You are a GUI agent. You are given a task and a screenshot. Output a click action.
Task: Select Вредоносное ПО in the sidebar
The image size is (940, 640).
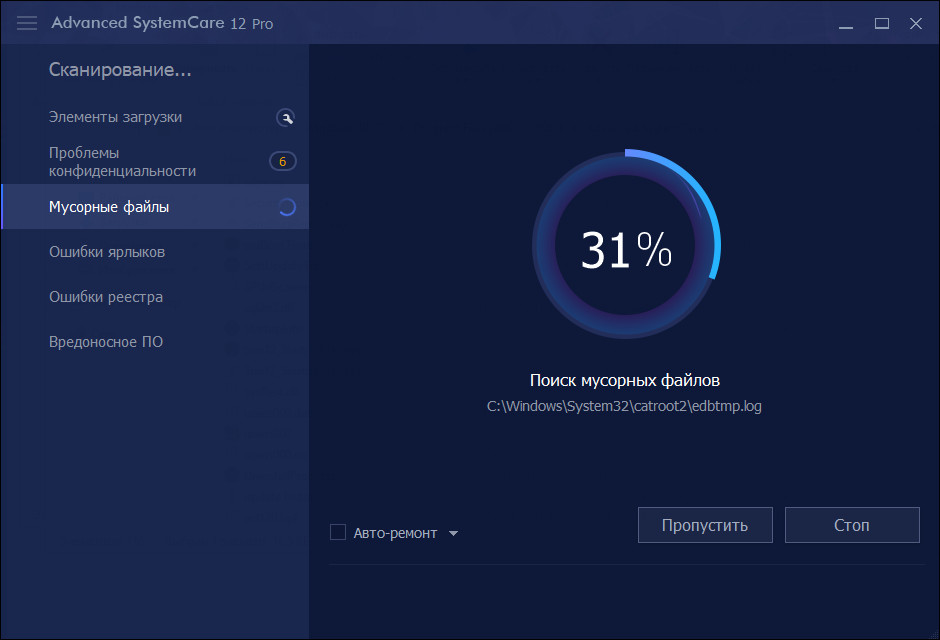point(106,342)
